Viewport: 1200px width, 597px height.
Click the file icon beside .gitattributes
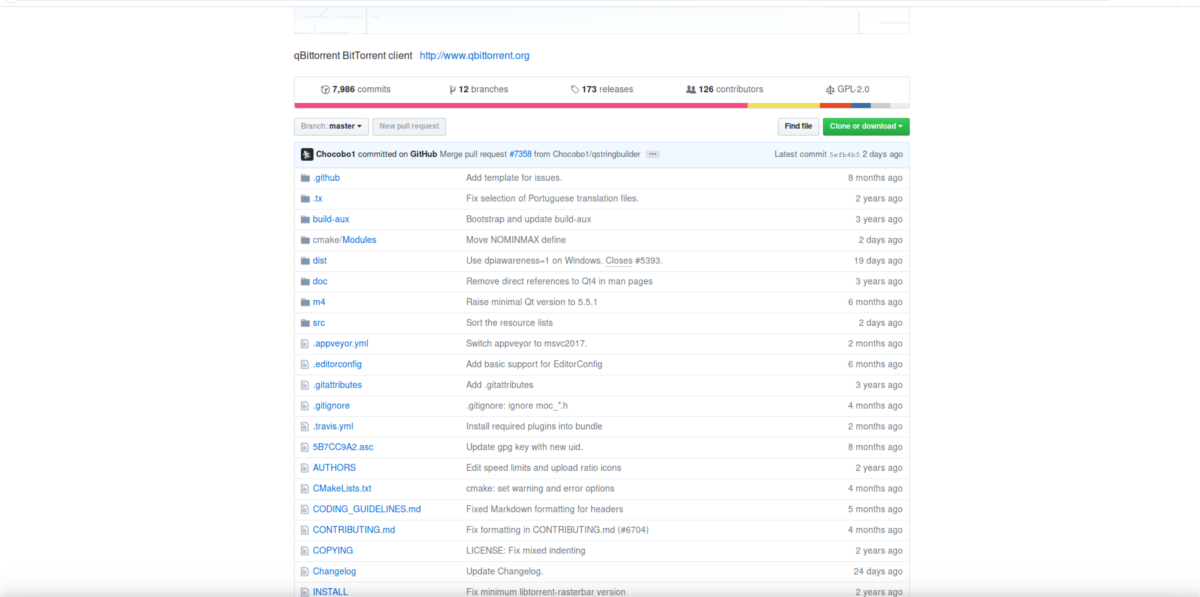pos(305,385)
